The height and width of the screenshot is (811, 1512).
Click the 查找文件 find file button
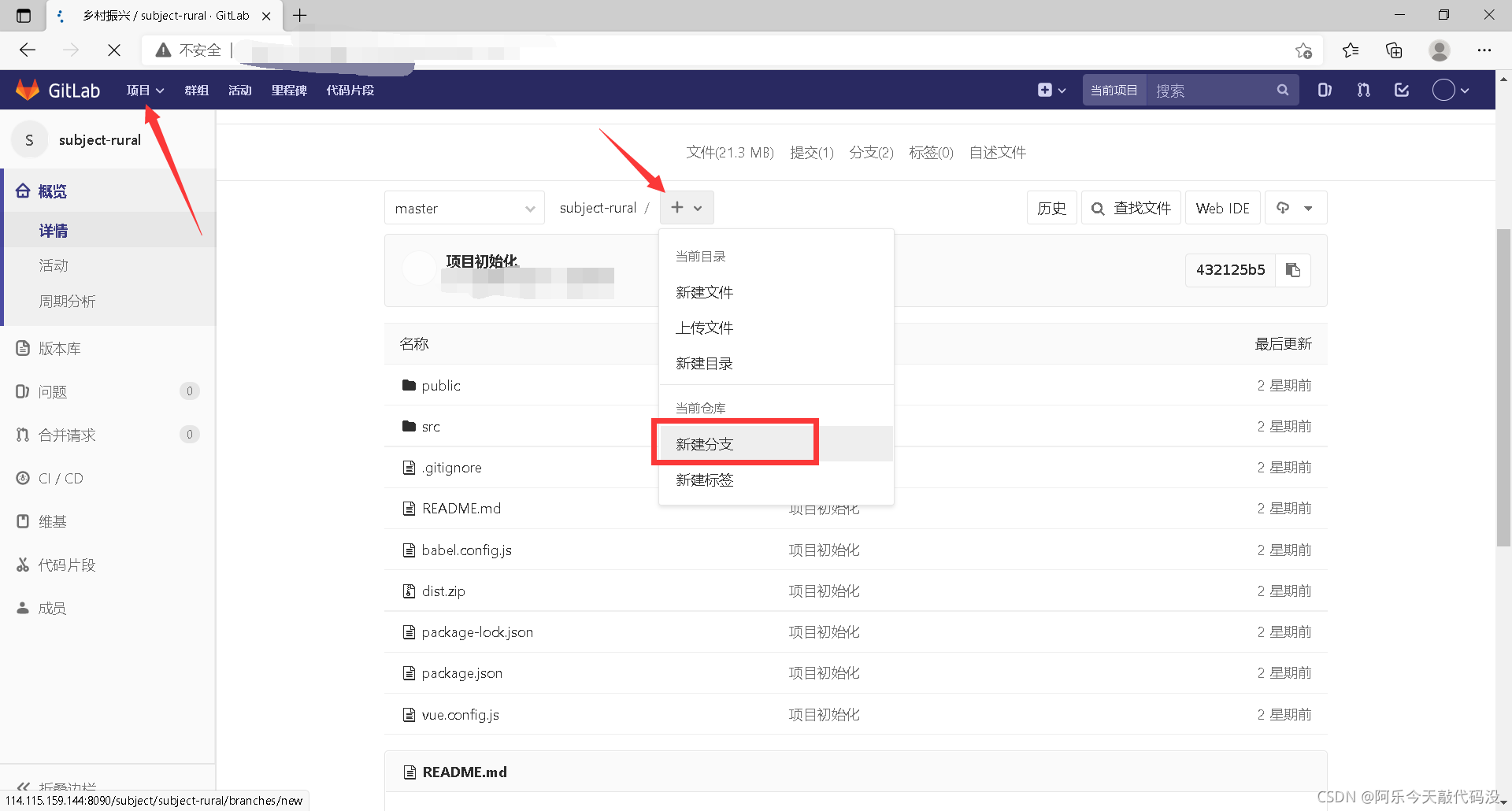(1131, 208)
